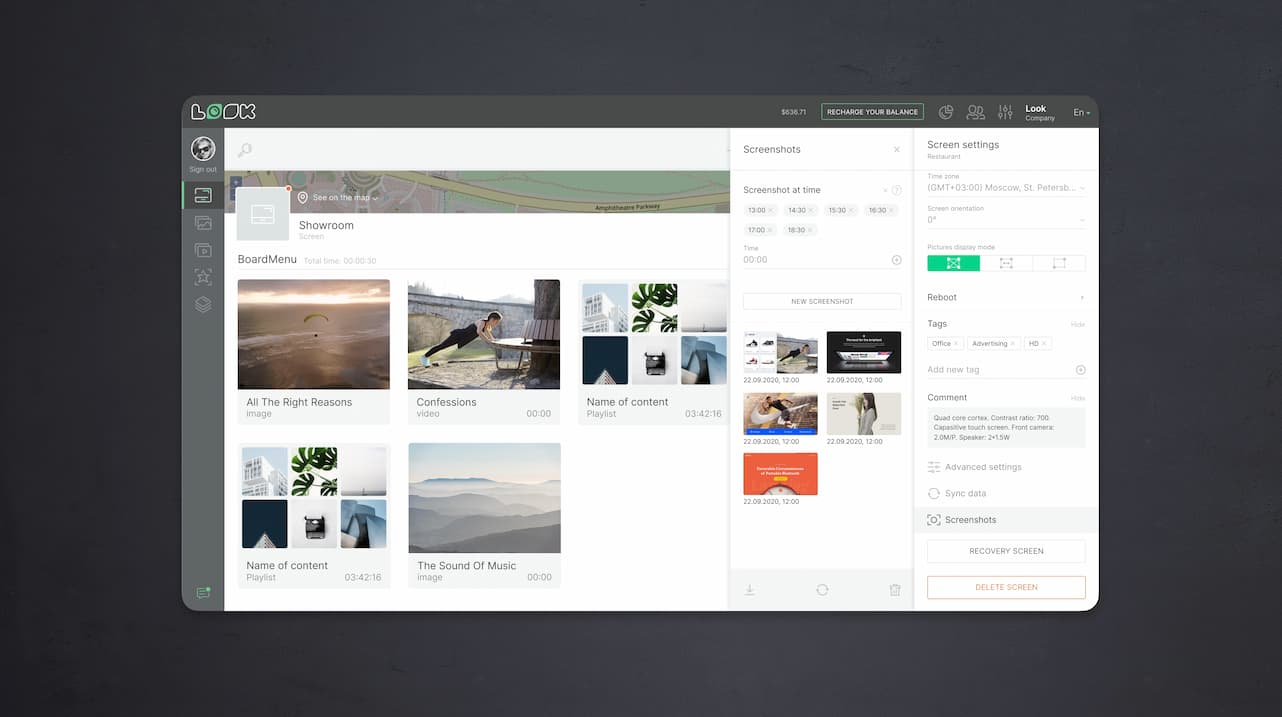Open the playlists section in left sidebar
This screenshot has height=717, width=1282.
click(x=203, y=251)
